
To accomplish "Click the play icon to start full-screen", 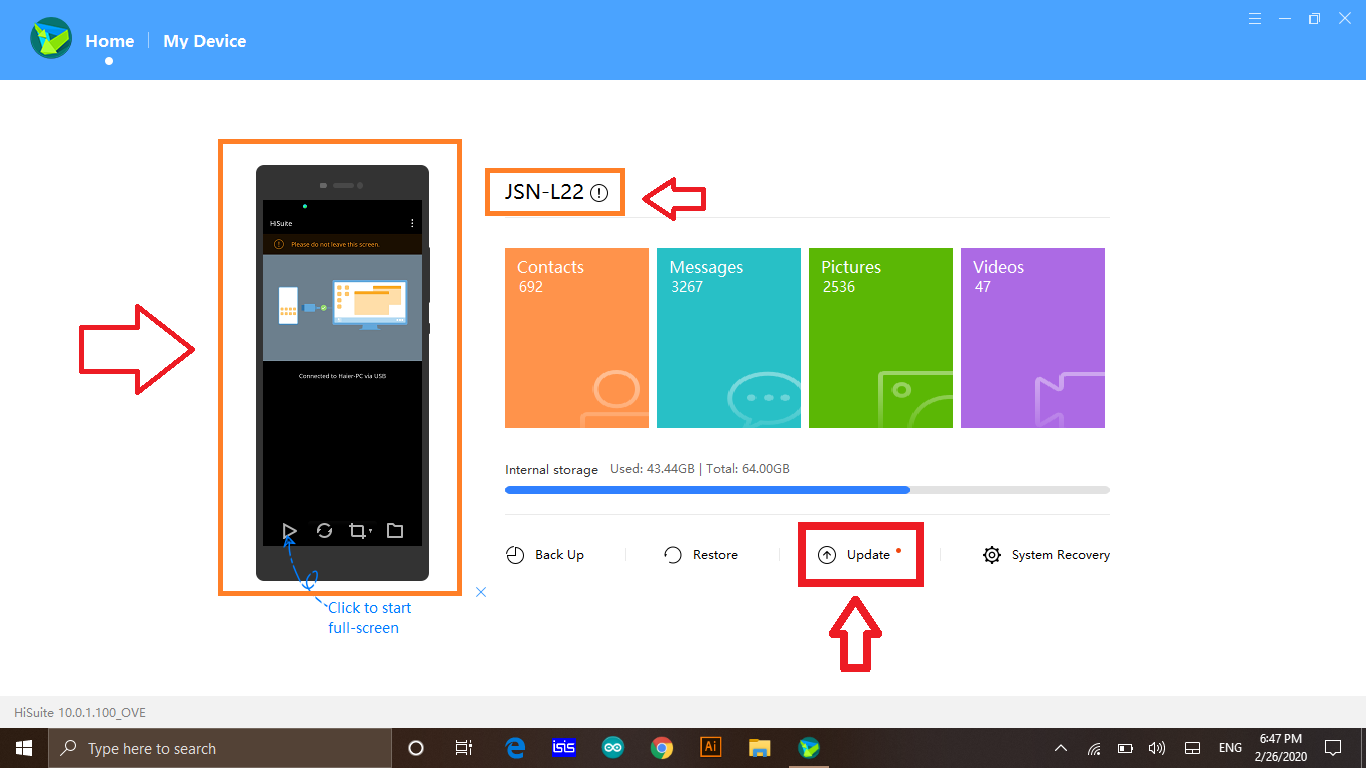I will [289, 531].
